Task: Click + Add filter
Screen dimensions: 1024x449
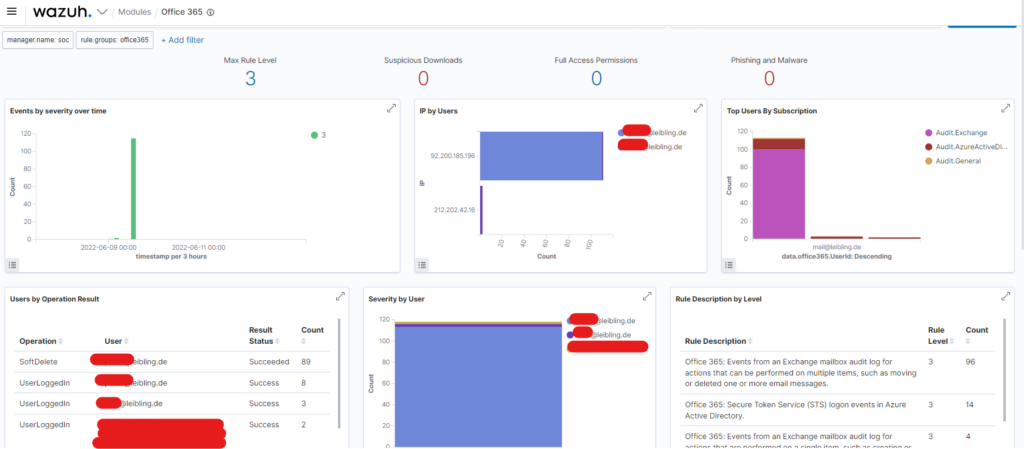Action: [x=182, y=40]
